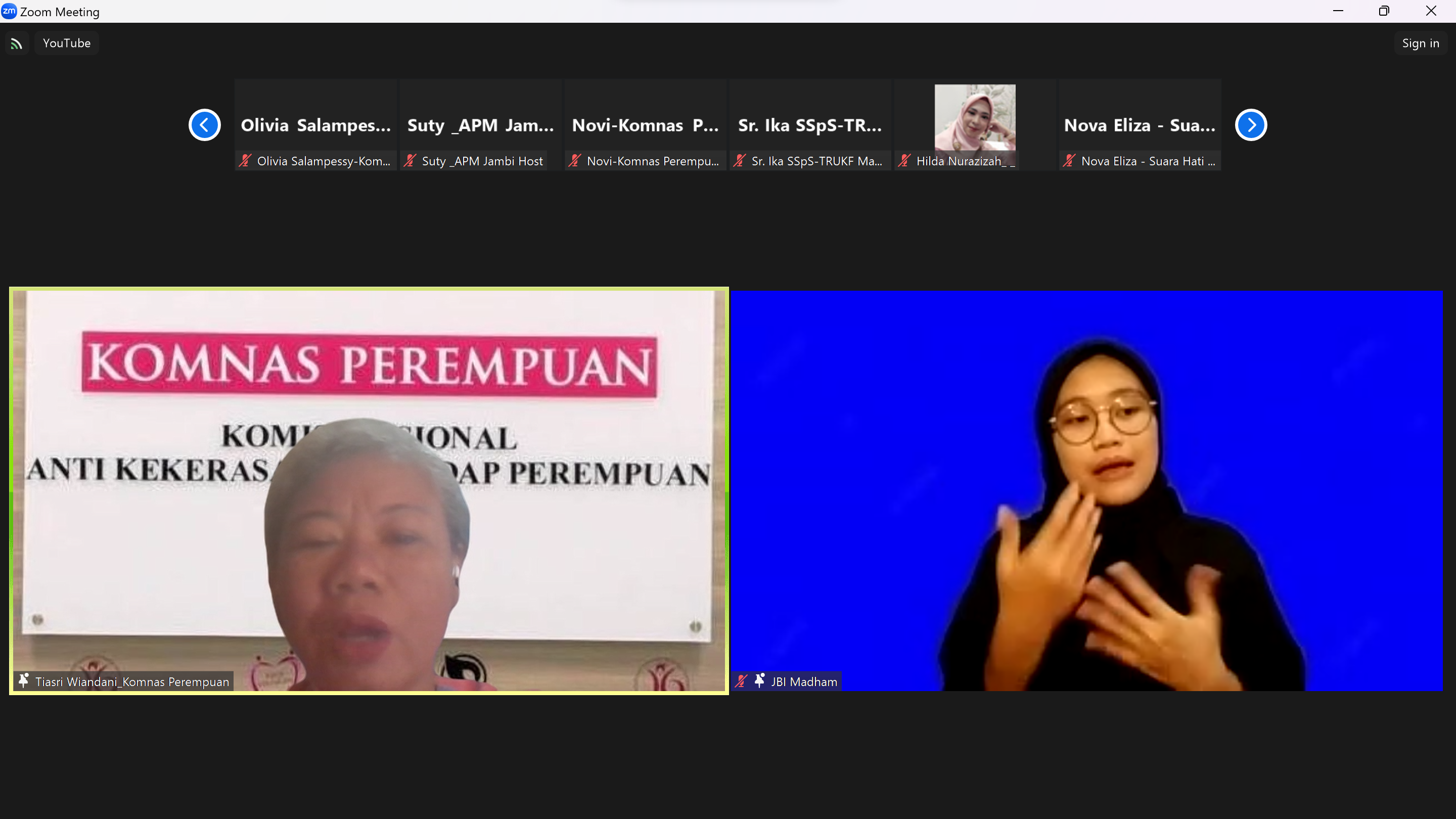Click muted mic icon for Hilda Nurazizah
The image size is (1456, 819).
click(x=904, y=161)
